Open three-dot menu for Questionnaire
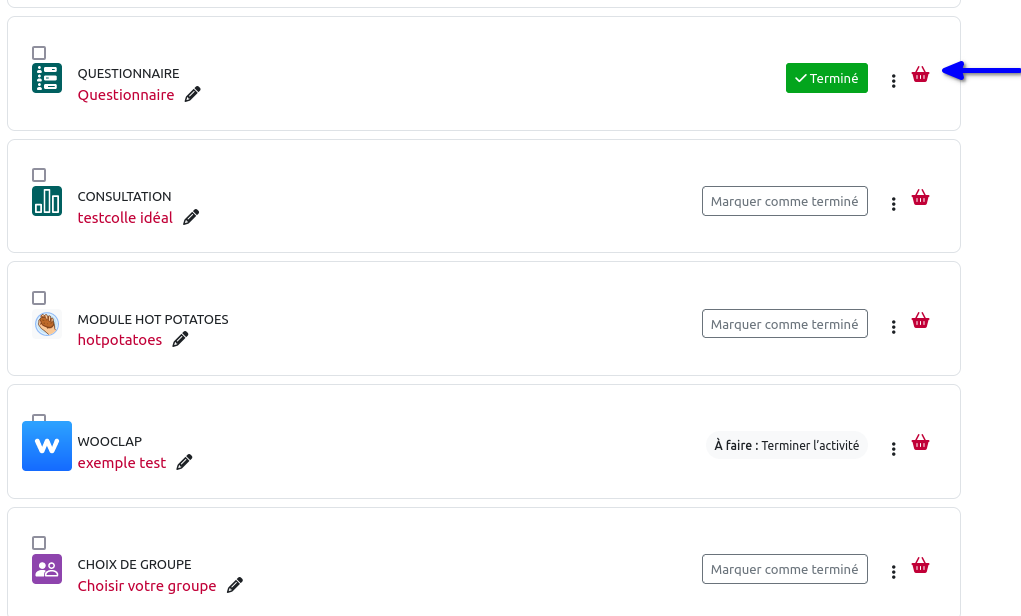The image size is (1021, 616). pyautogui.click(x=893, y=81)
